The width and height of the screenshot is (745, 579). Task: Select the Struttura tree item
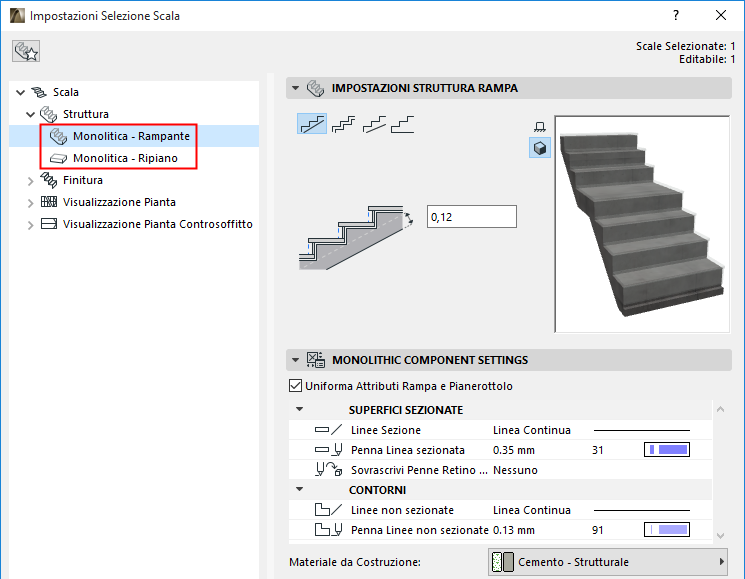86,114
